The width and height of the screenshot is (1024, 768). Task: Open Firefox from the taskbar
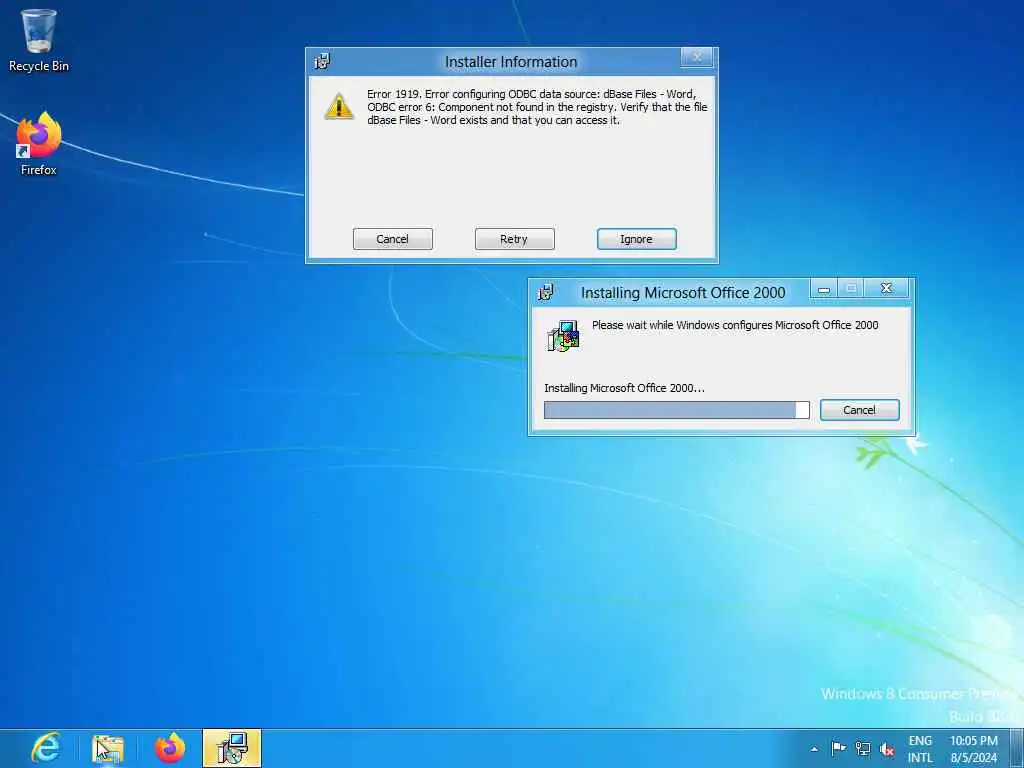(170, 748)
